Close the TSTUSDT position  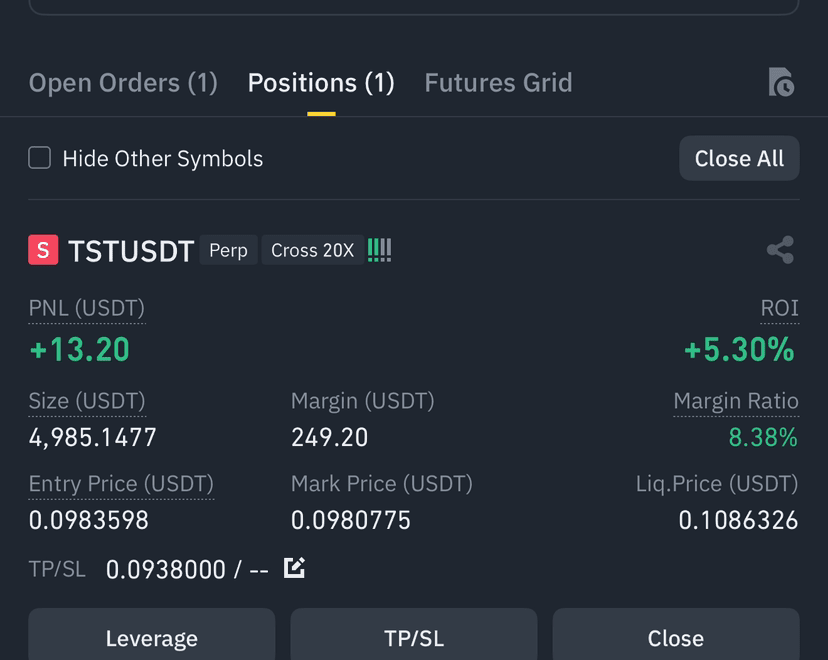tap(676, 635)
